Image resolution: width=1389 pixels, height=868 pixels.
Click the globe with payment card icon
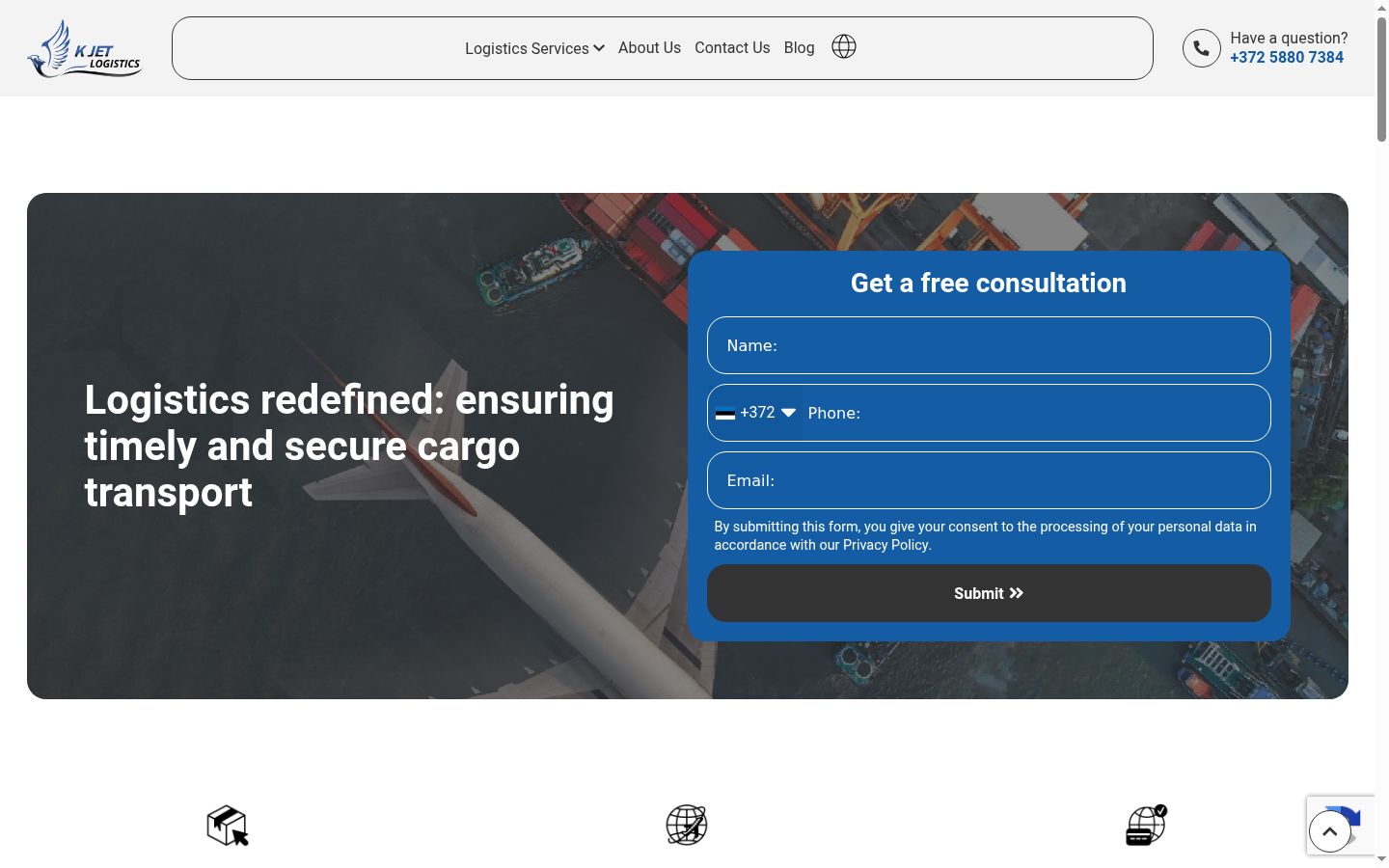(1146, 826)
